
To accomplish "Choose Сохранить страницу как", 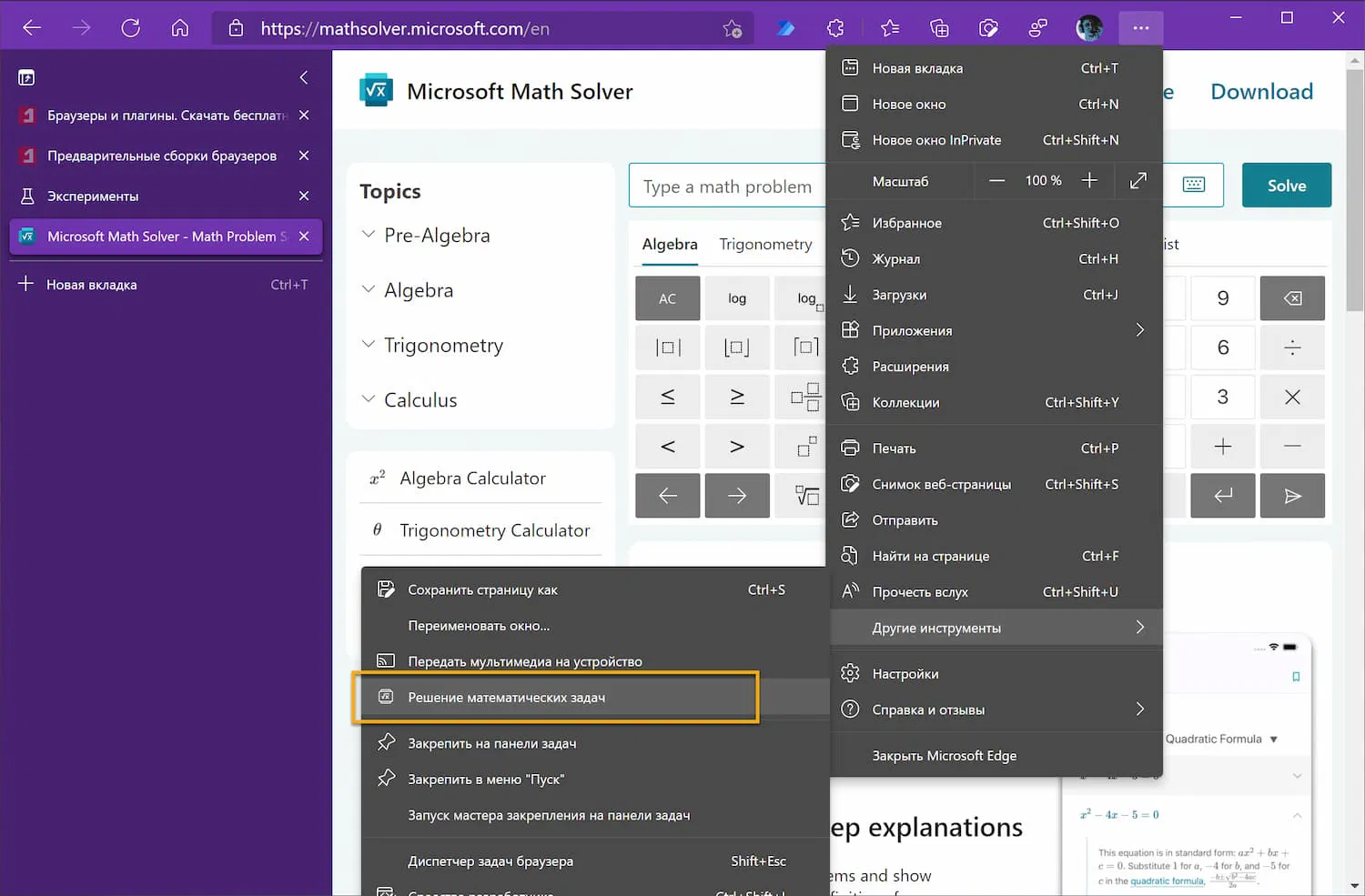I will pyautogui.click(x=595, y=589).
